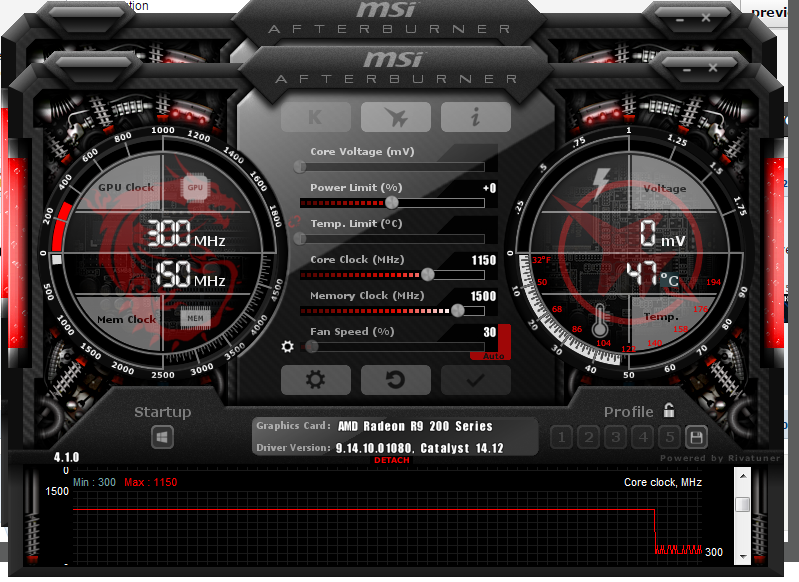Reset settings with the circular arrow button
The height and width of the screenshot is (582, 799).
pos(395,380)
